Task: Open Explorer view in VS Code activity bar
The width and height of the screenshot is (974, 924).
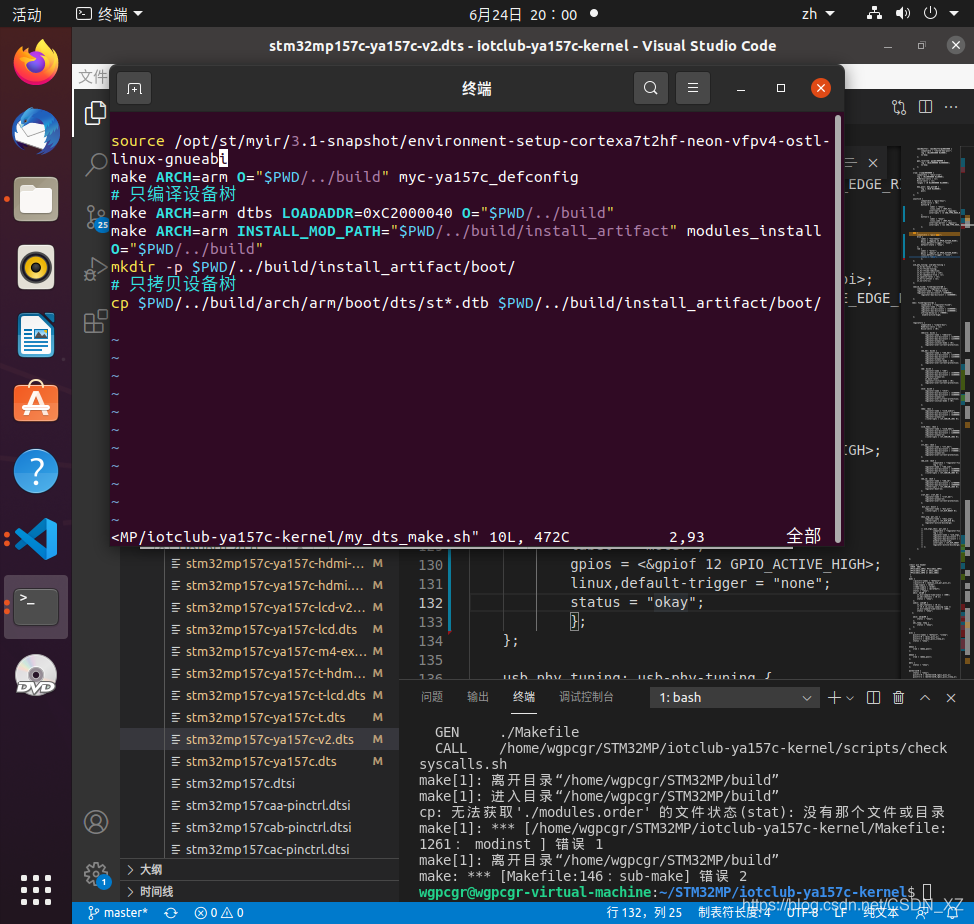Action: 95,113
